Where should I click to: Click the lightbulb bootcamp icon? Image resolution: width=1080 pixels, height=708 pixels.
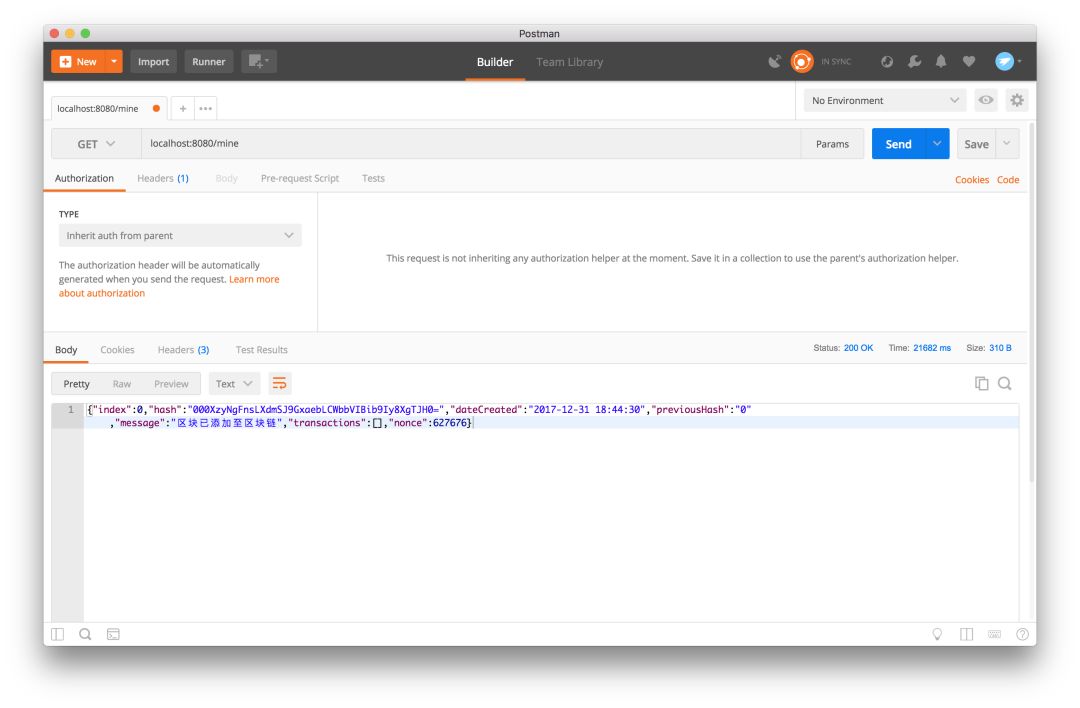[937, 634]
